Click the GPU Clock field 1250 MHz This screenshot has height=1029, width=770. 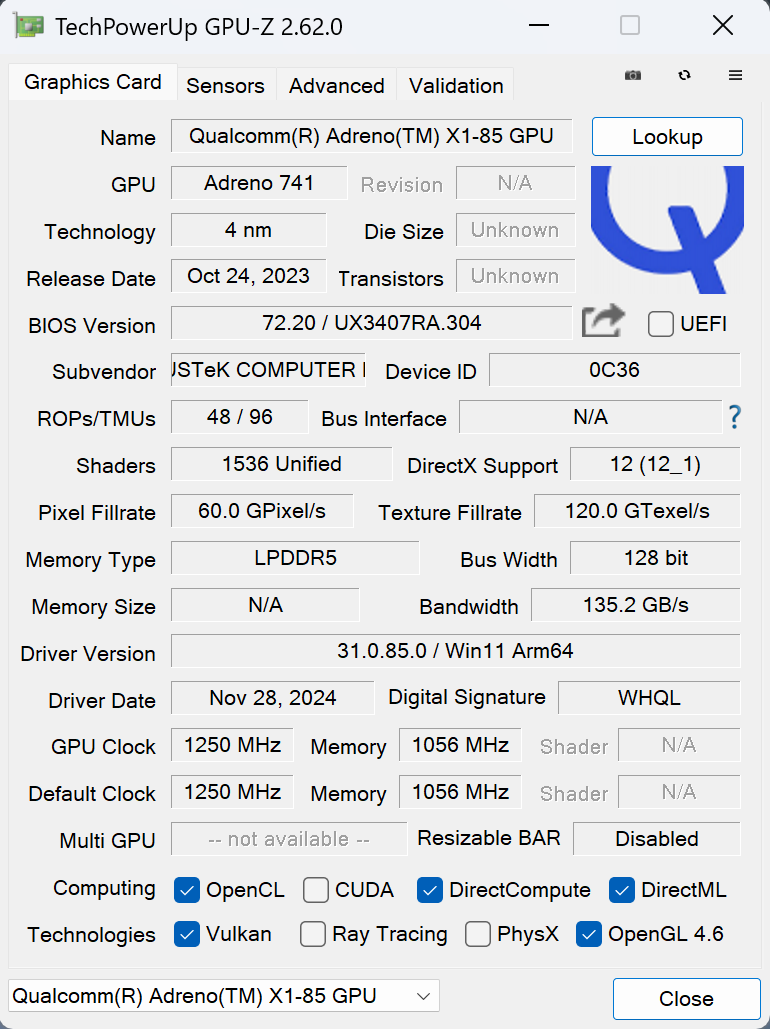click(x=232, y=745)
